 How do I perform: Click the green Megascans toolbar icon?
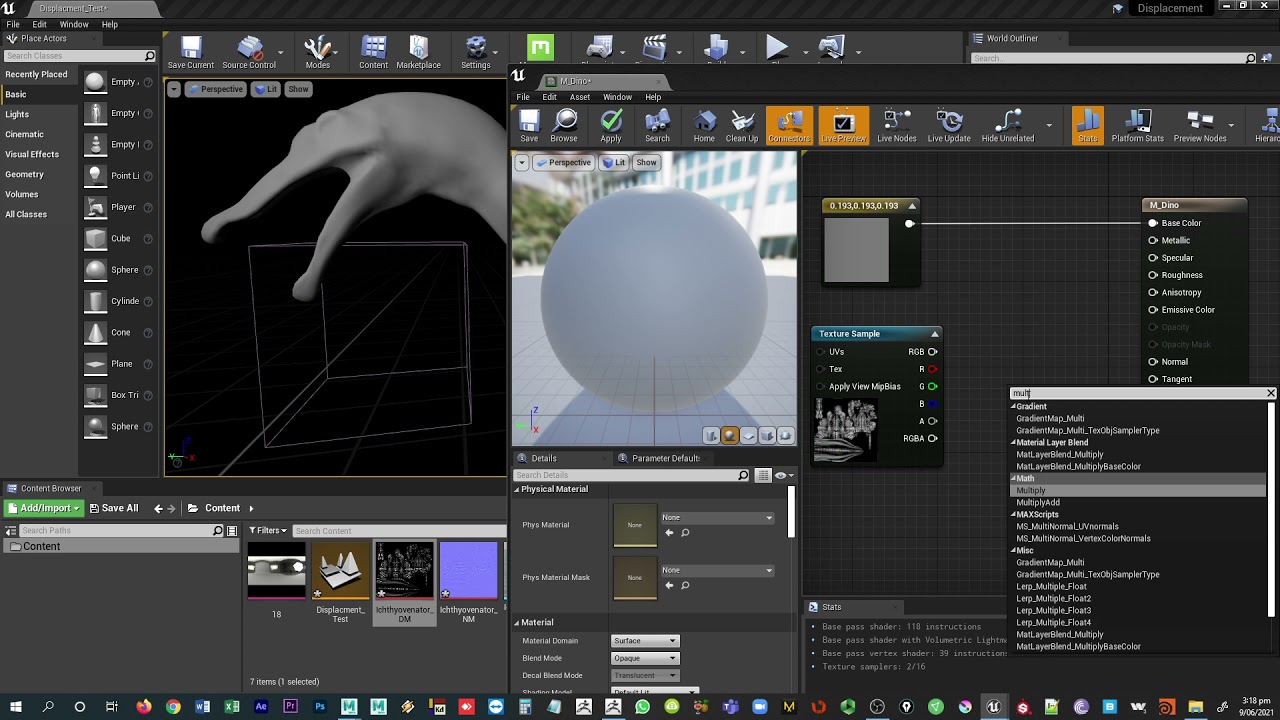540,48
